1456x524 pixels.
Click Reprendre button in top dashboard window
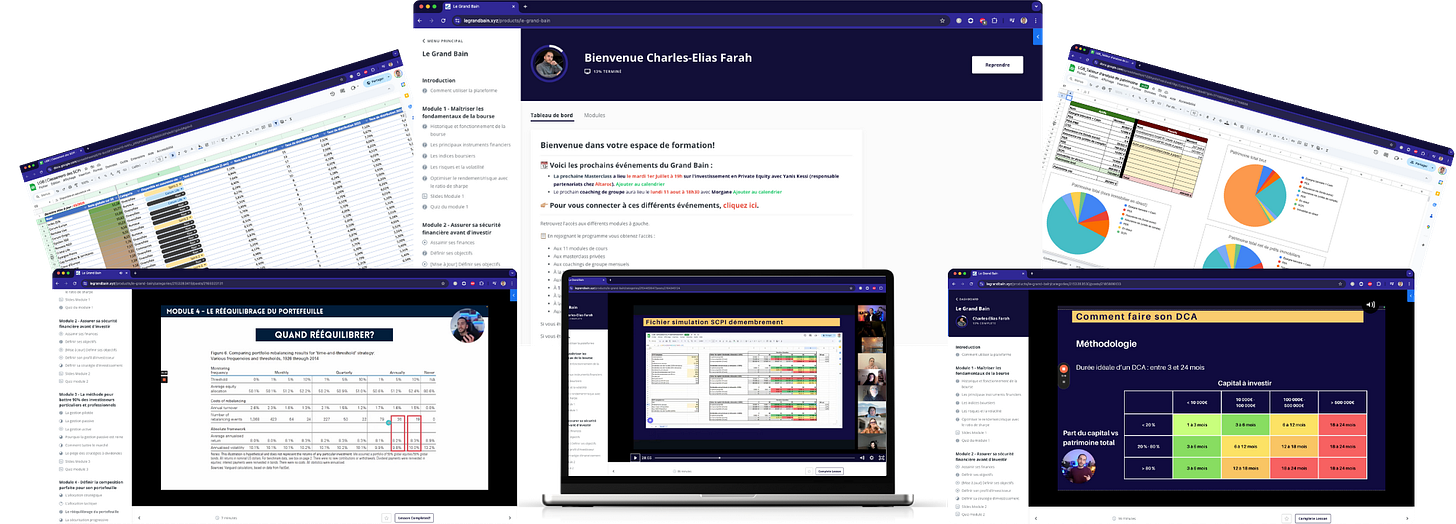click(x=997, y=65)
